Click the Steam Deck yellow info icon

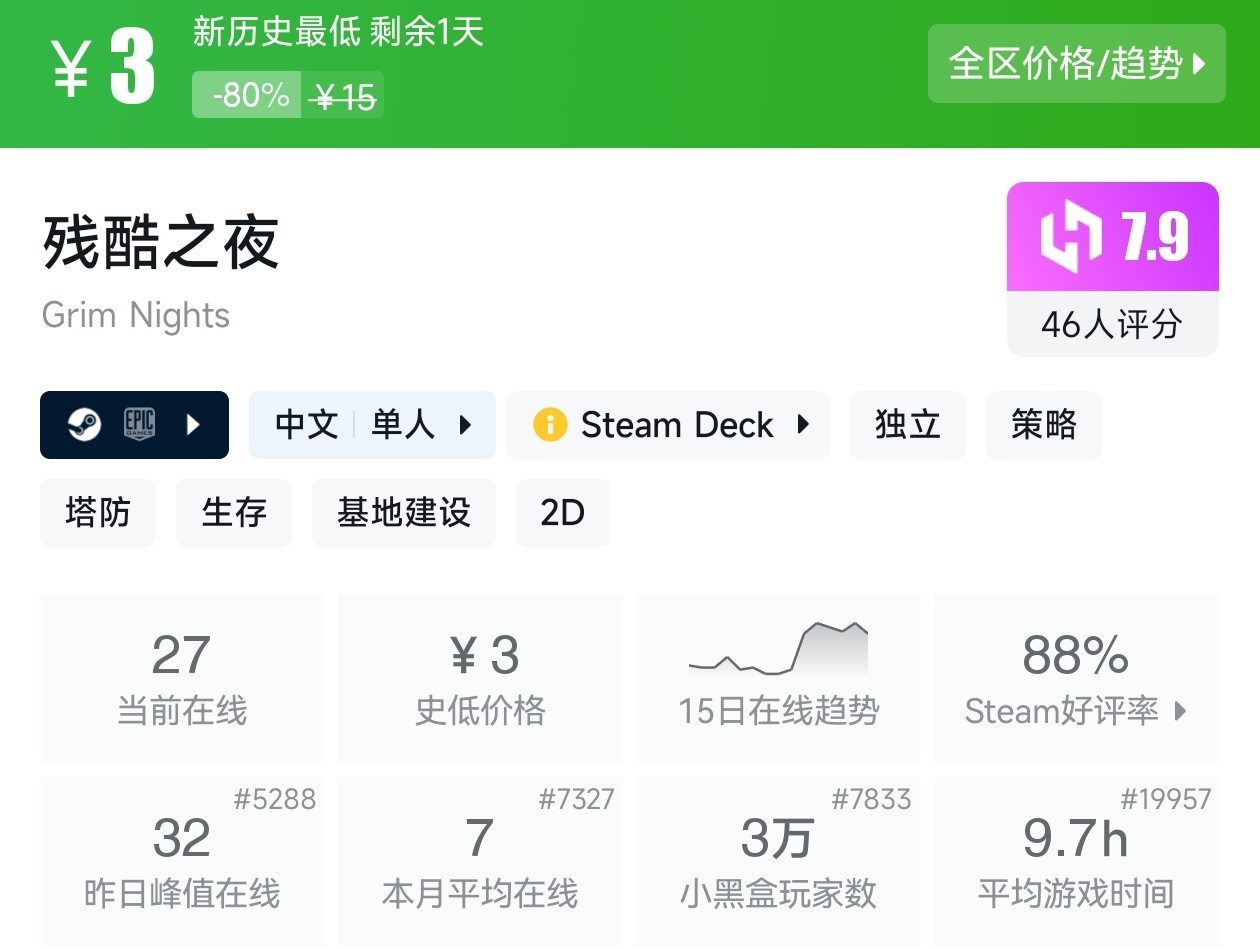point(550,425)
